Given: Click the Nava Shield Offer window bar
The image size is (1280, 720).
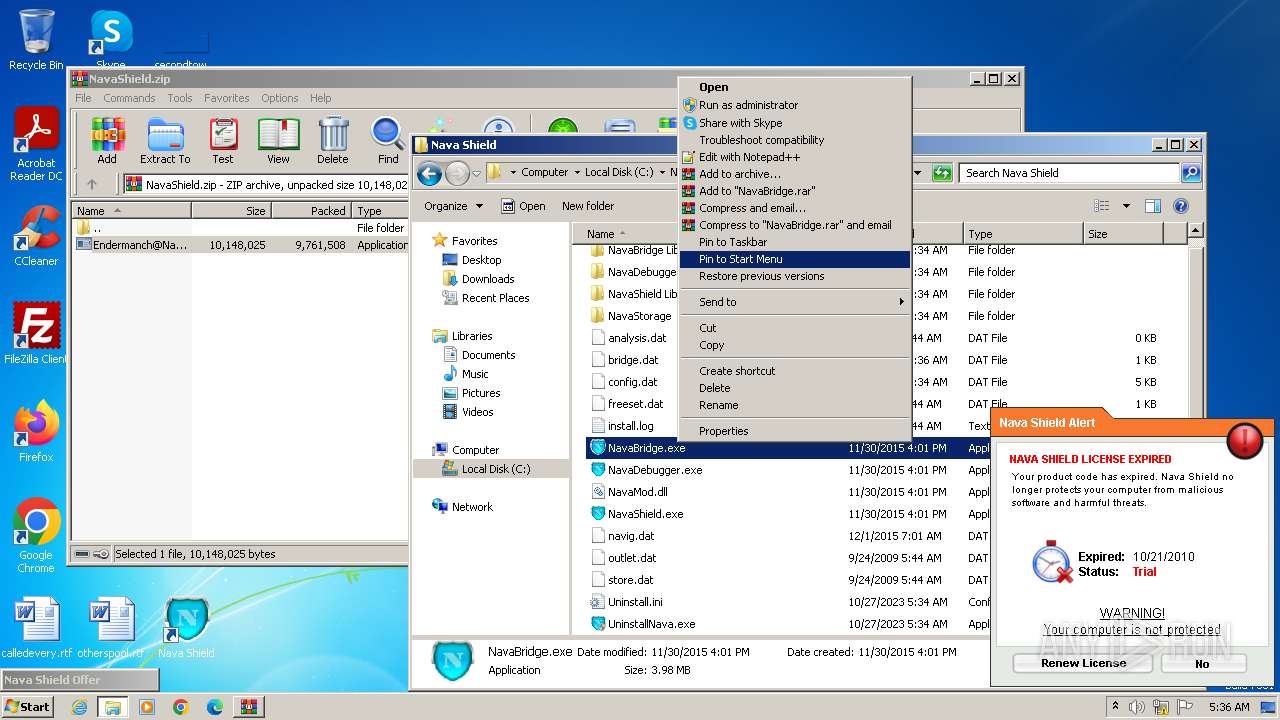Looking at the screenshot, I should [80, 680].
